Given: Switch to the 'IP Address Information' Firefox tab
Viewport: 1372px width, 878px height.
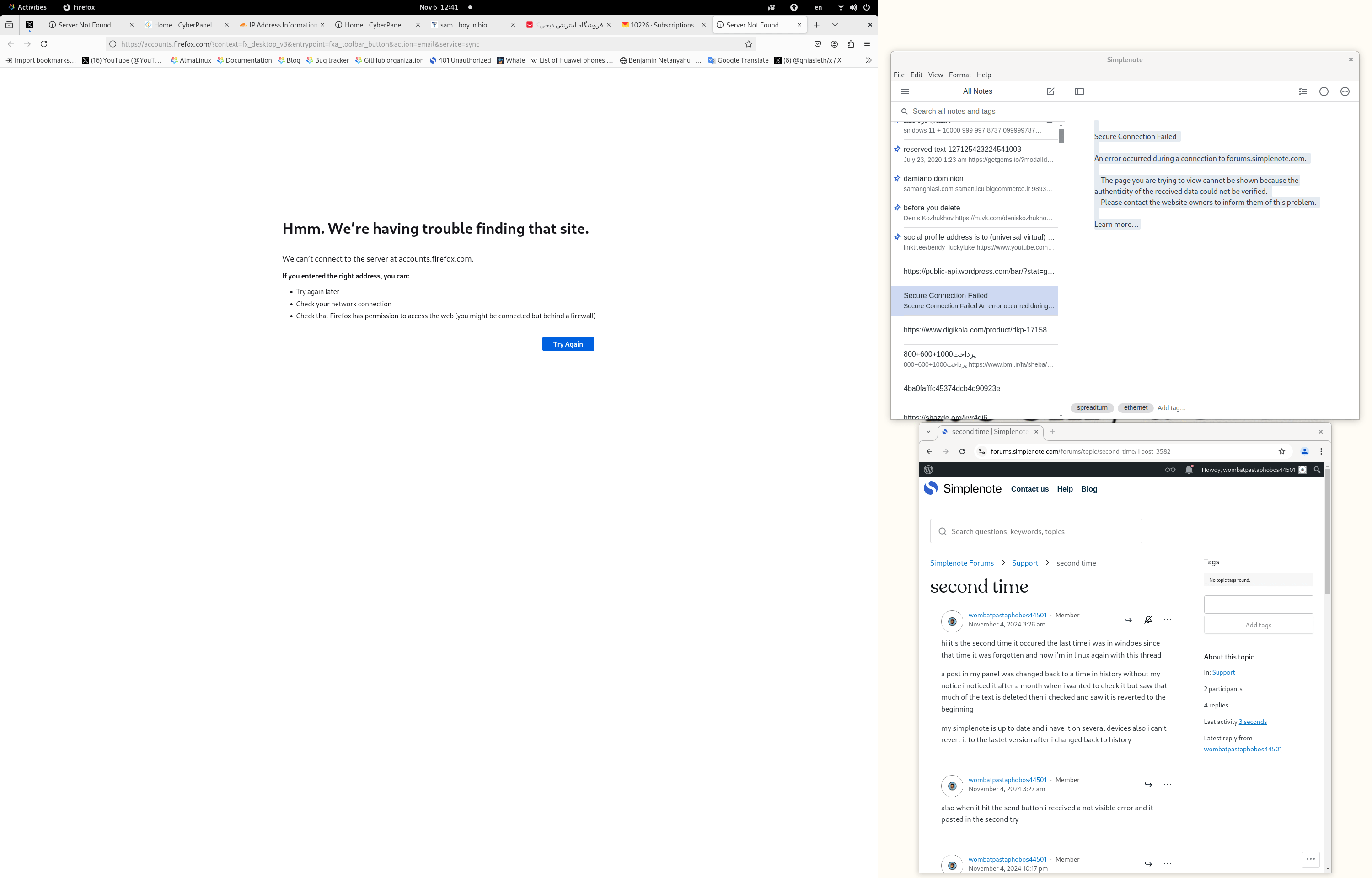Looking at the screenshot, I should (282, 25).
